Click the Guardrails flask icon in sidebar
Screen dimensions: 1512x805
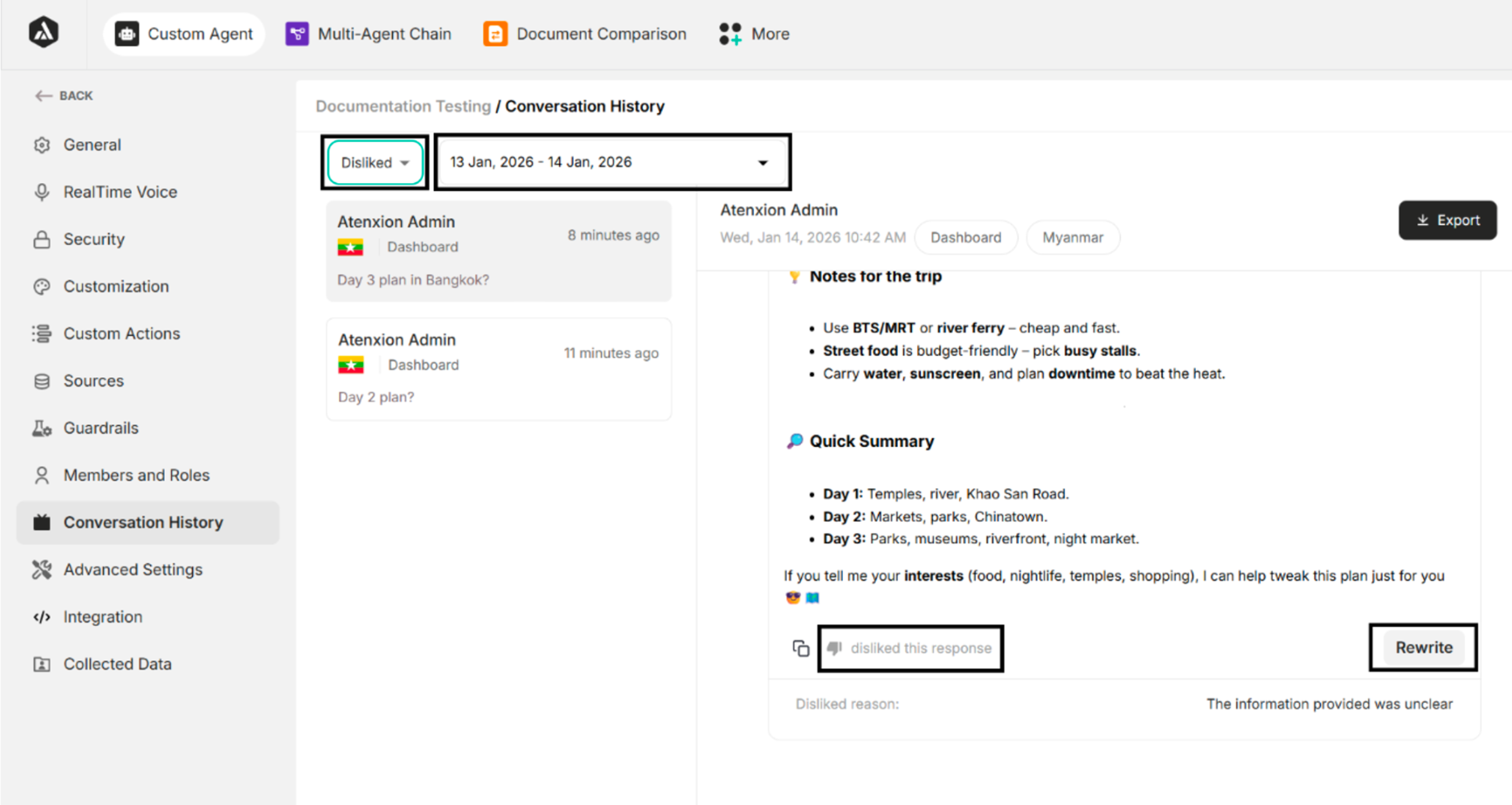42,428
